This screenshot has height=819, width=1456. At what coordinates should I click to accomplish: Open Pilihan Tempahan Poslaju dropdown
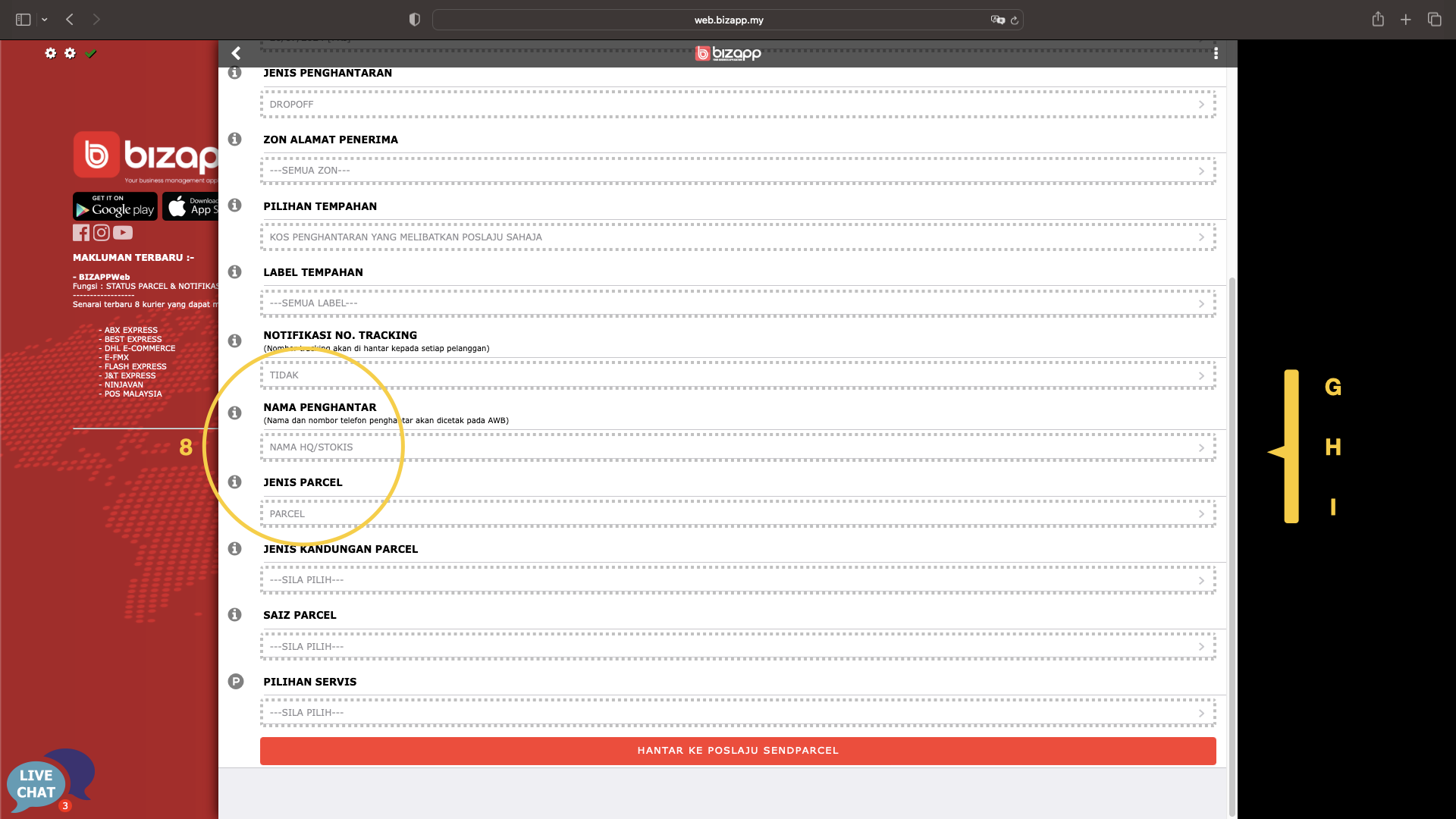[738, 237]
